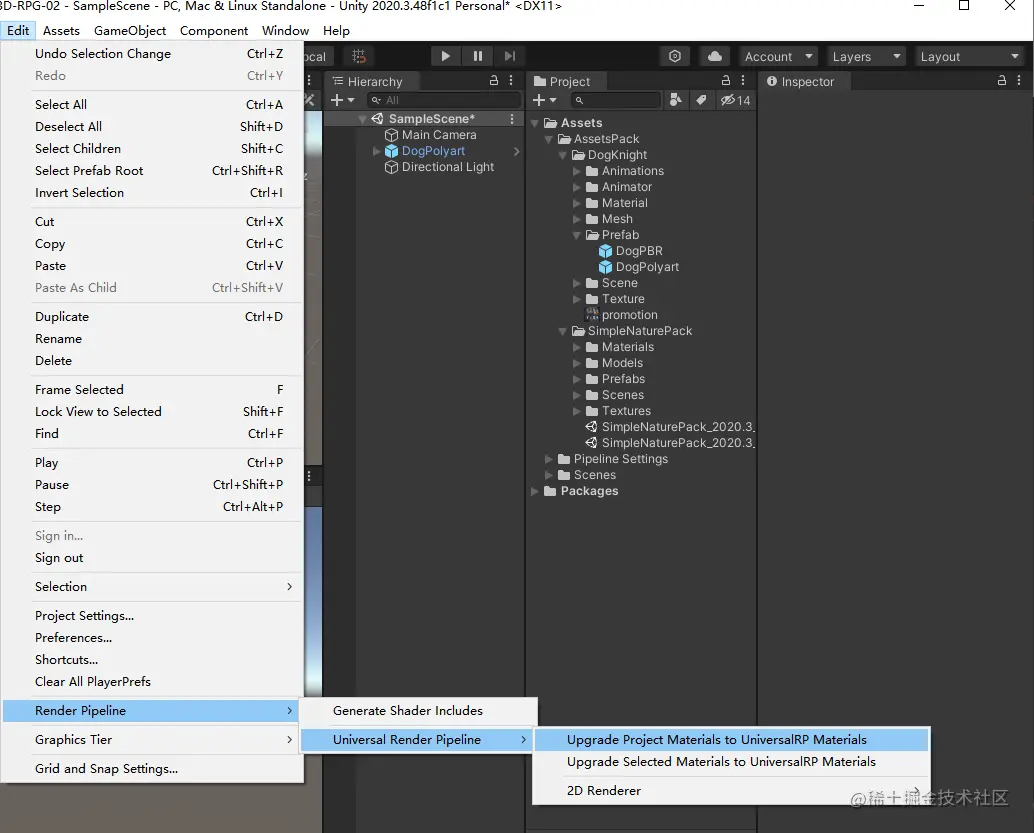
Task: Open the Selection submenu
Action: click(x=152, y=586)
